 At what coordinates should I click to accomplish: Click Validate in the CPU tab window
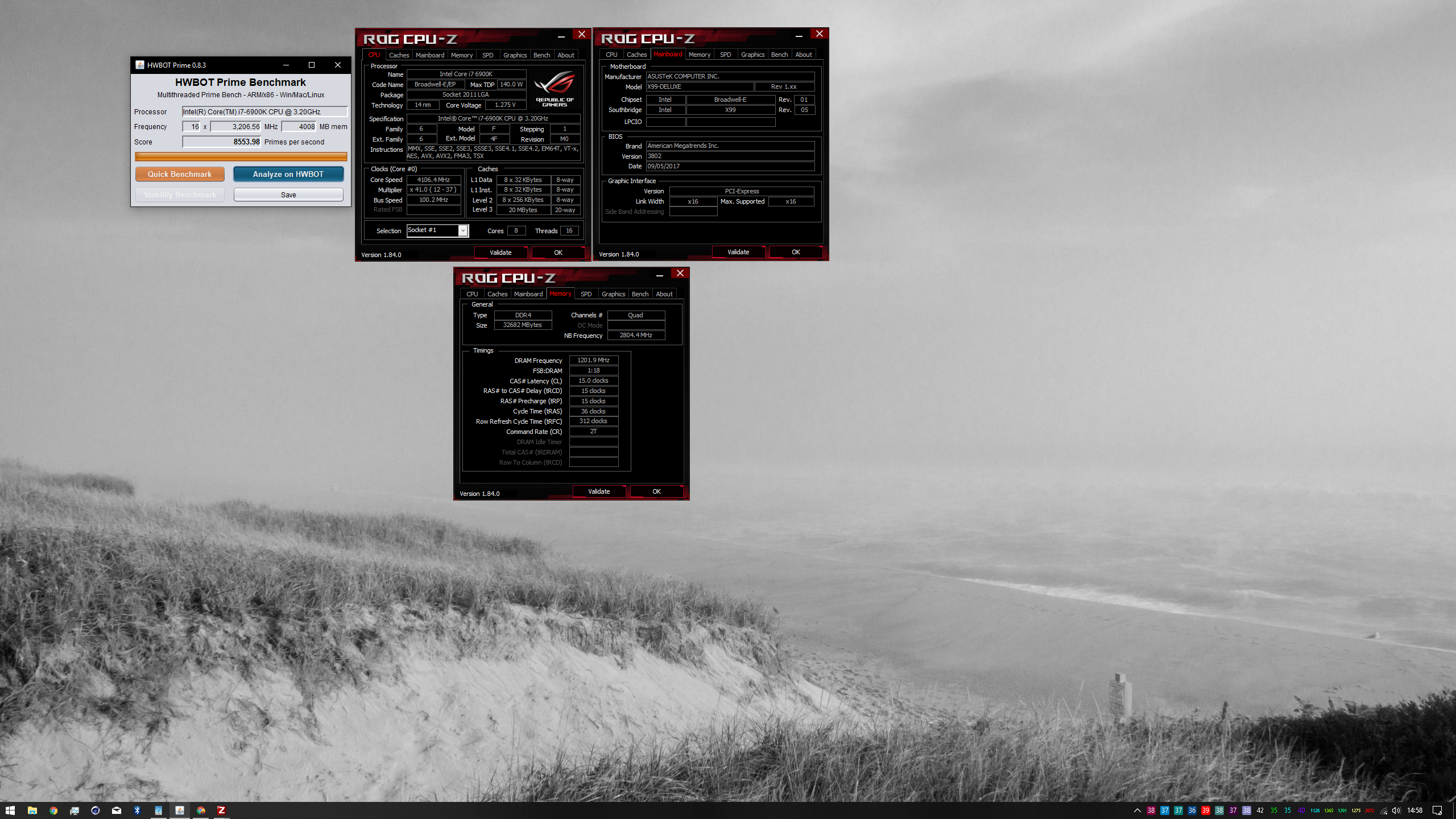(500, 253)
